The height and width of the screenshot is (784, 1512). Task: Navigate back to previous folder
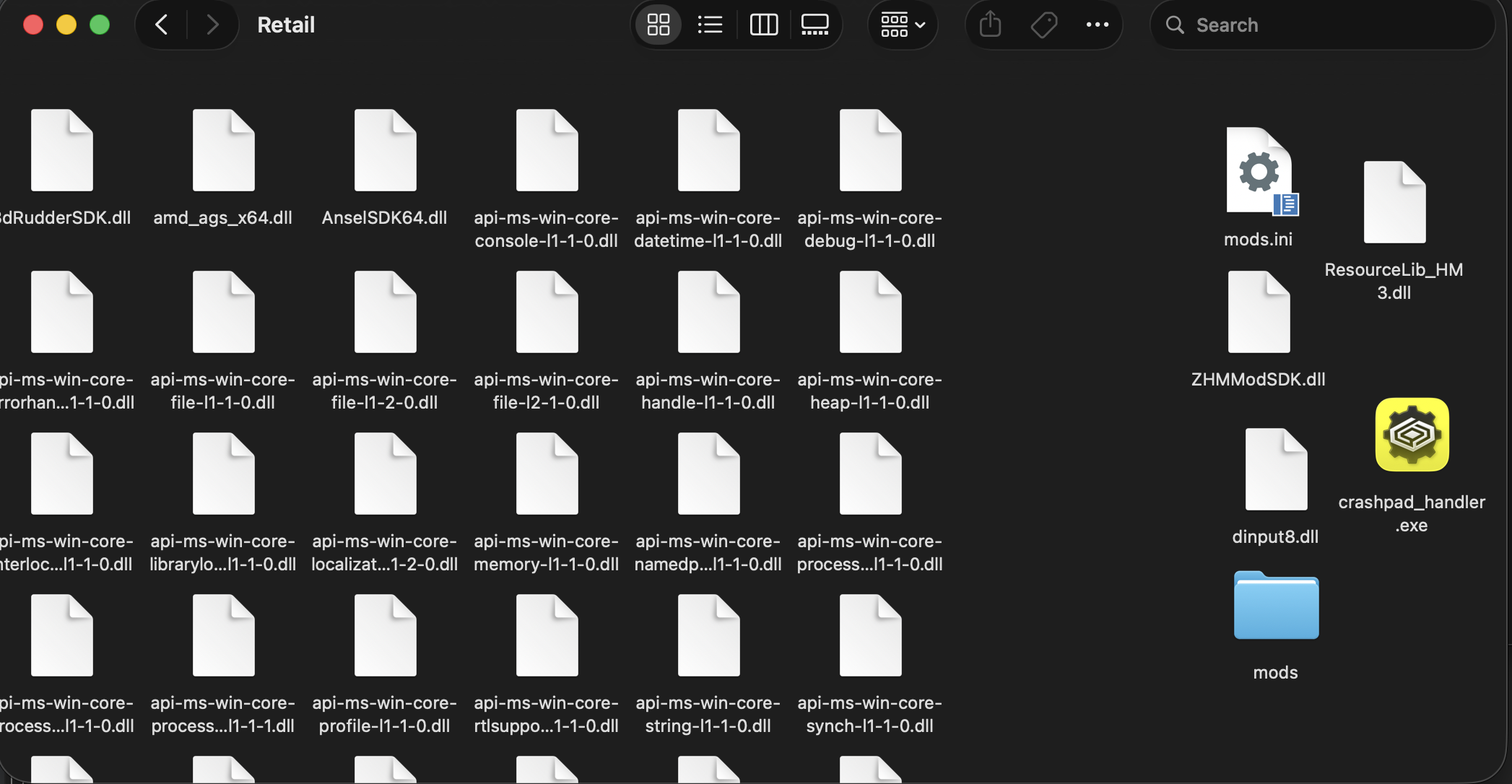pyautogui.click(x=161, y=24)
